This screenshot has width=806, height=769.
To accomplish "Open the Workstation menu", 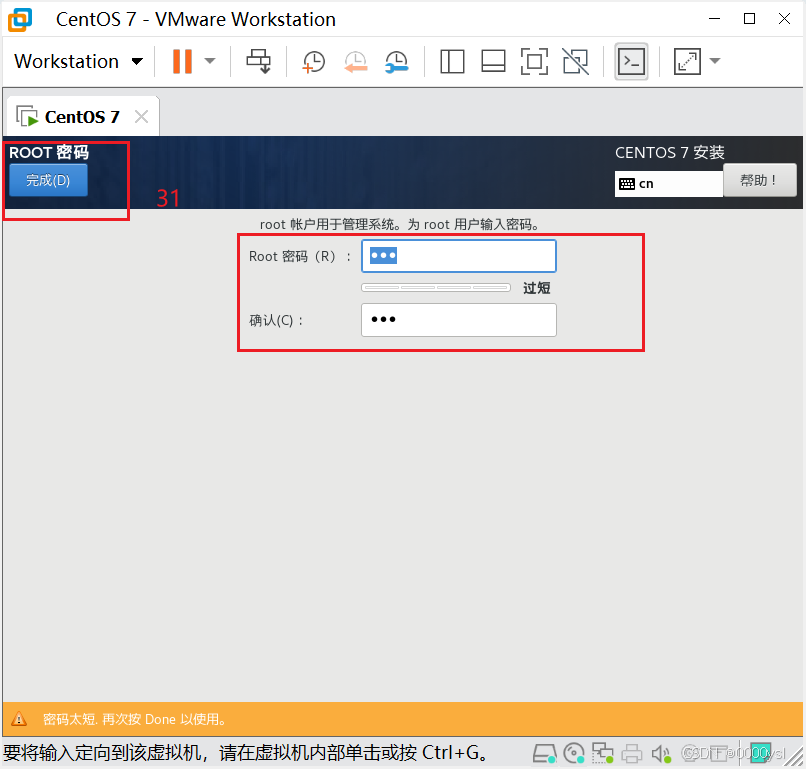I will (x=78, y=61).
